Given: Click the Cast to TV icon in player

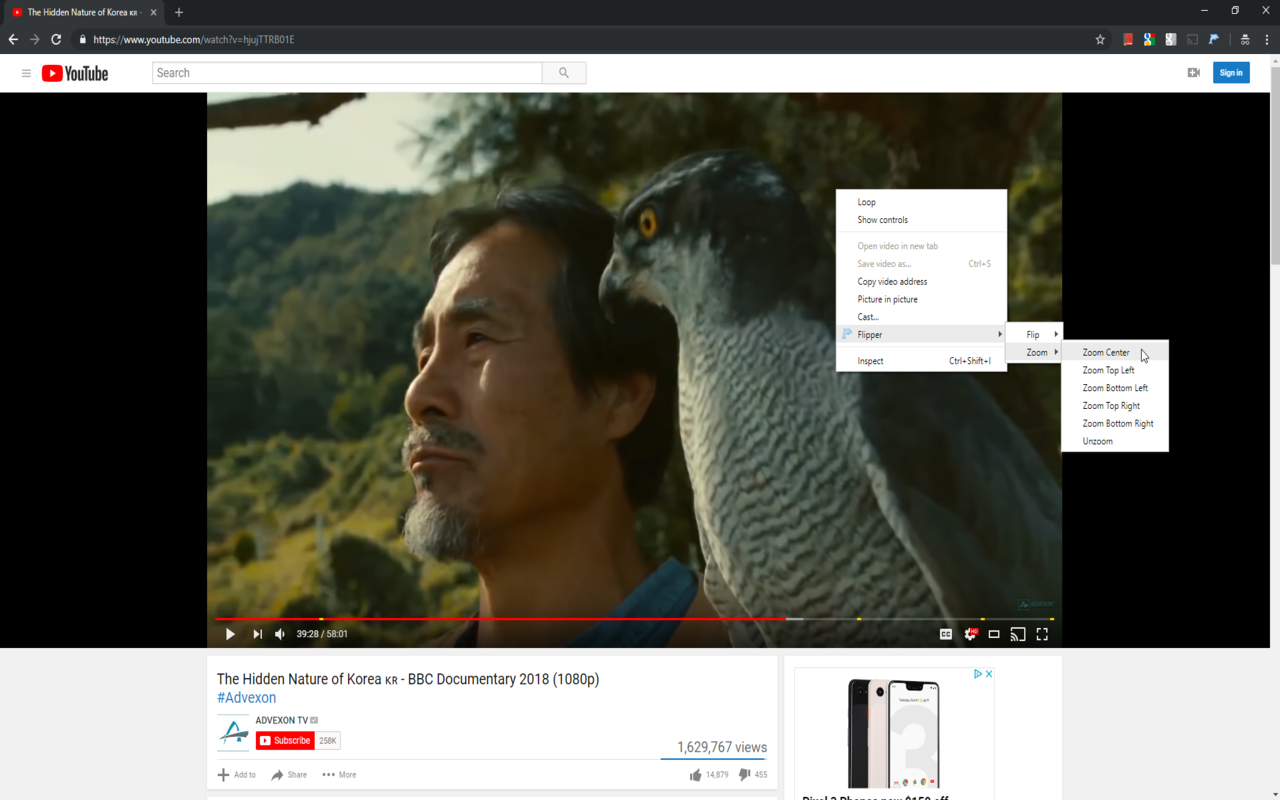Looking at the screenshot, I should (x=1018, y=634).
